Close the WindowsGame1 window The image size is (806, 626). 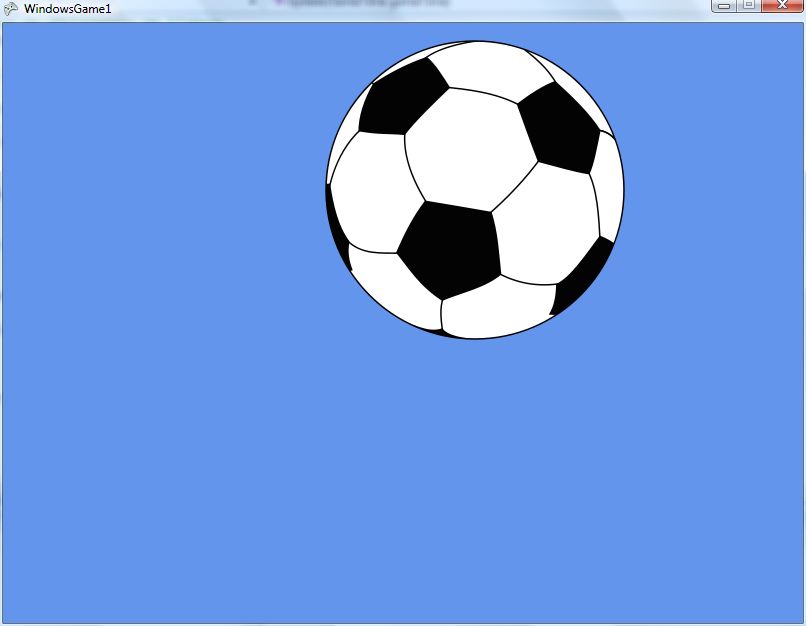point(780,6)
